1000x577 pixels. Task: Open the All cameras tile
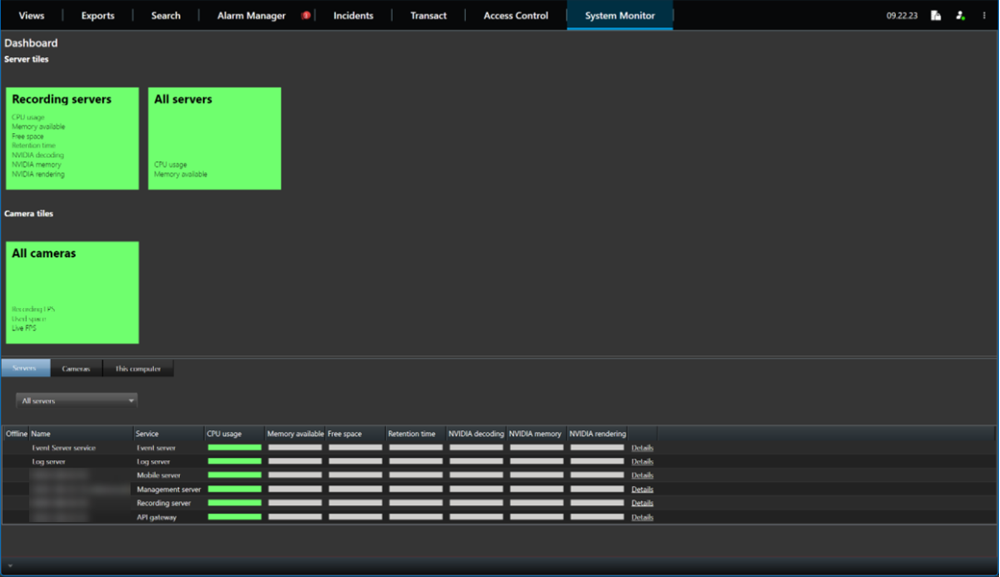[72, 292]
